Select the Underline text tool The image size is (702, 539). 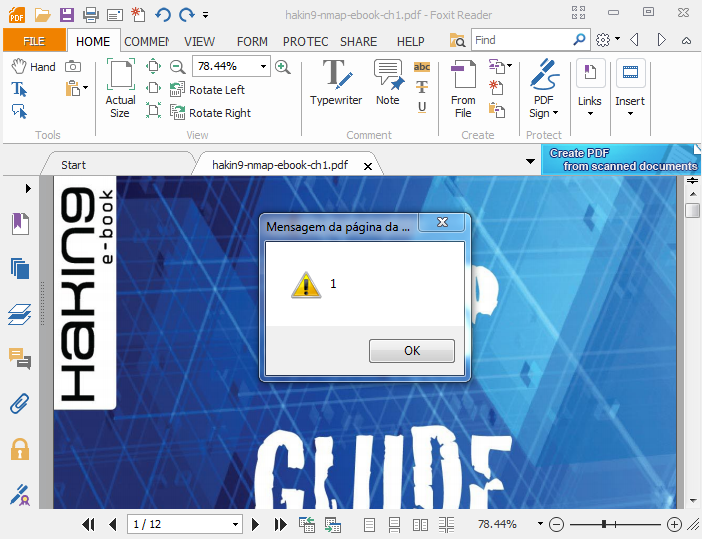pos(422,107)
